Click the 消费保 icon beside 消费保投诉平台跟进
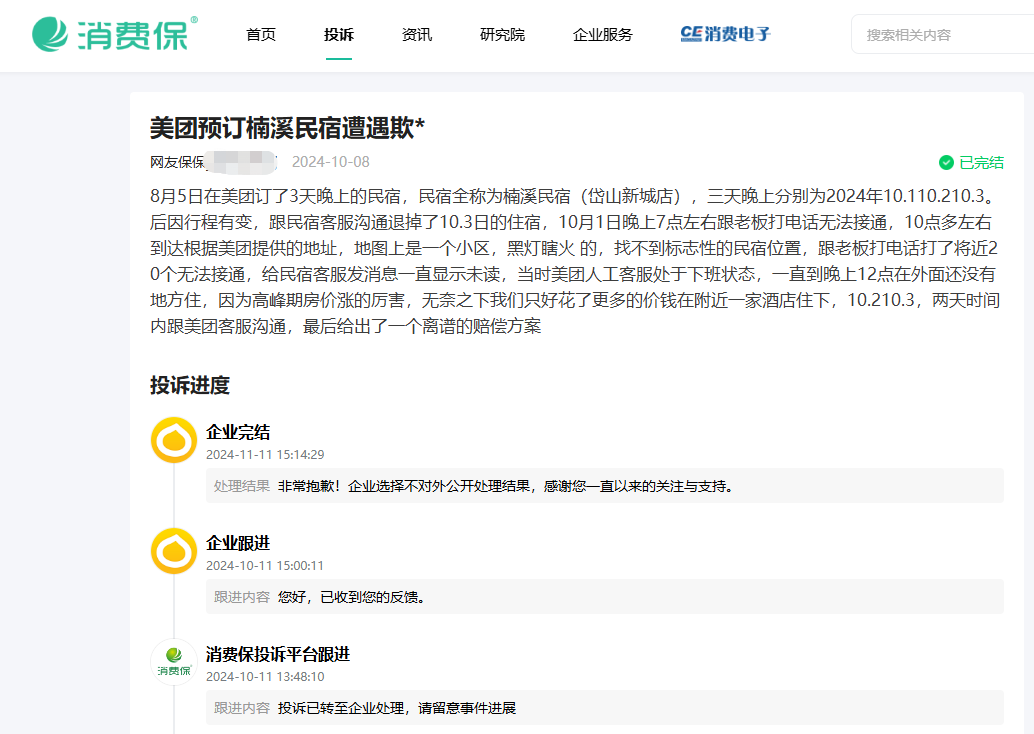This screenshot has width=1034, height=734. [x=173, y=660]
